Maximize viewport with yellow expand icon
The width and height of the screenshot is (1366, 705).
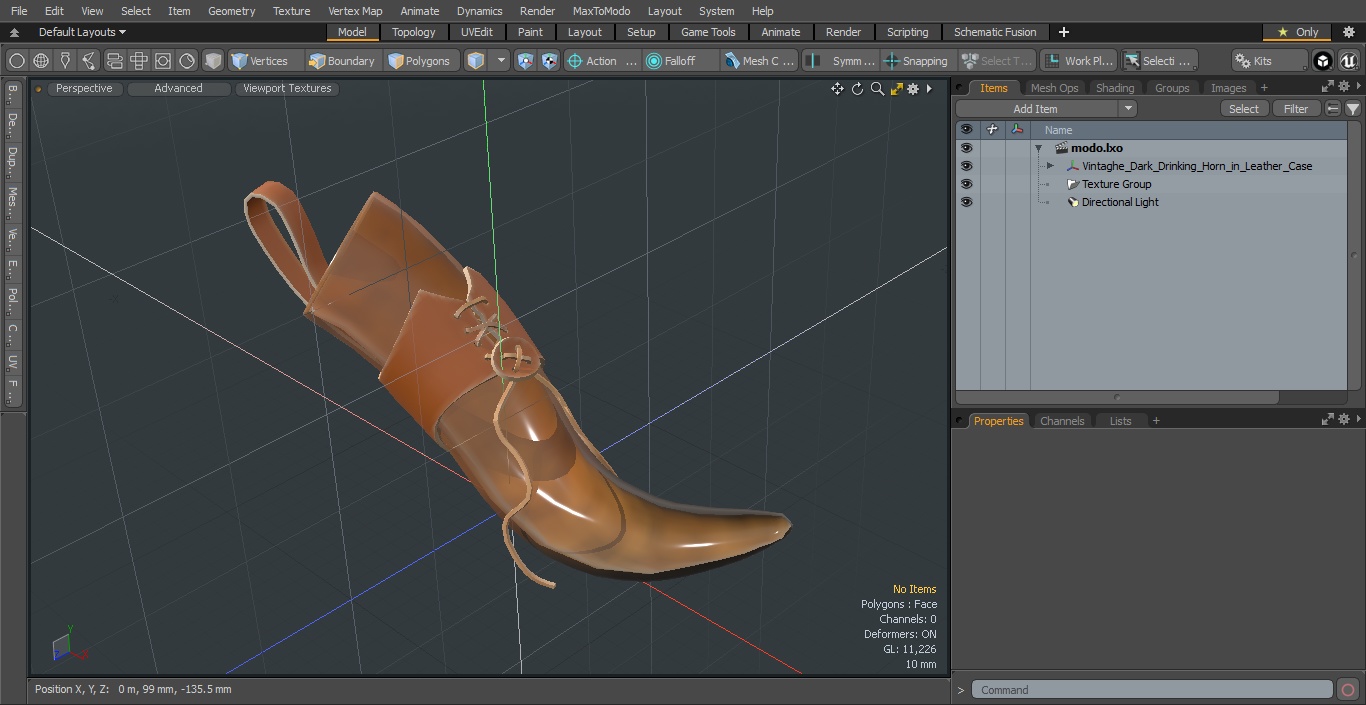(897, 89)
